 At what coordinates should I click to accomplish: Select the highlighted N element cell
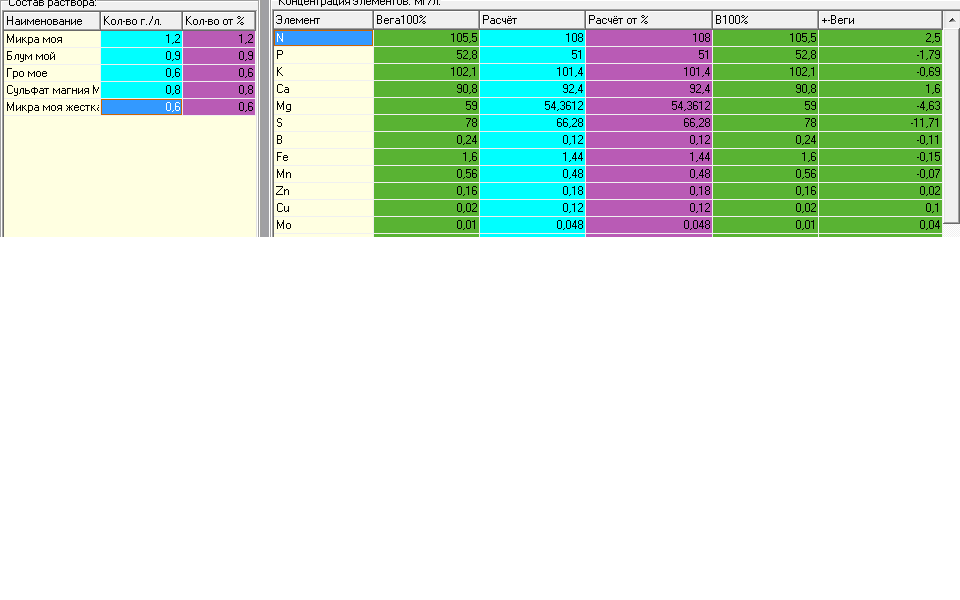[x=323, y=38]
